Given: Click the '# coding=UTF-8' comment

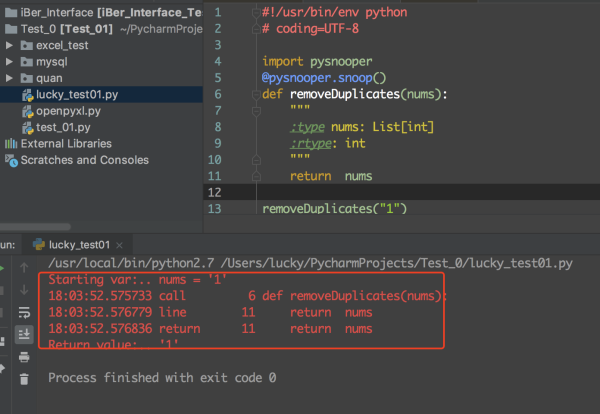Looking at the screenshot, I should [310, 29].
